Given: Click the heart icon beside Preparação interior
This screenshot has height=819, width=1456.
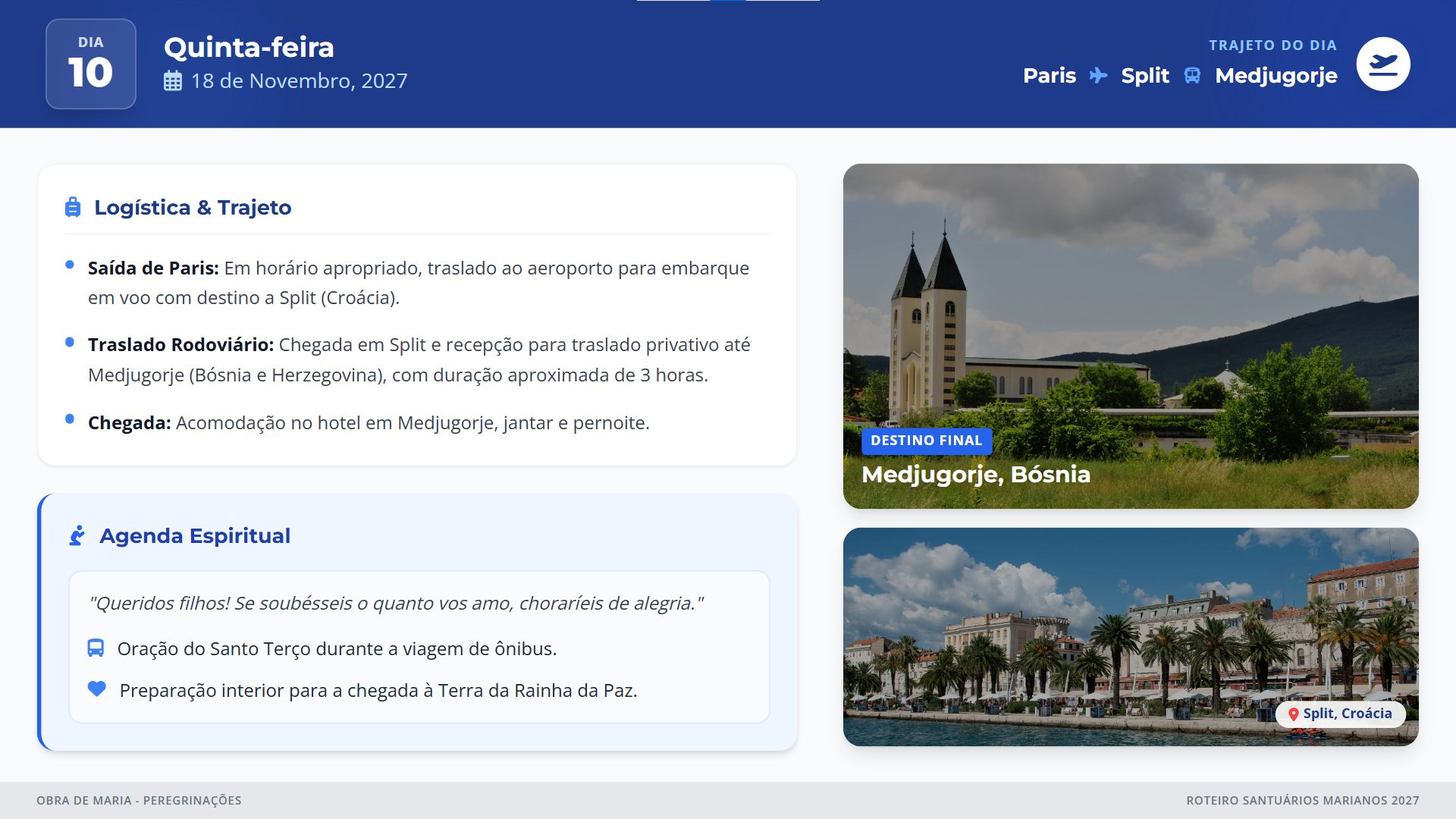Looking at the screenshot, I should (97, 689).
